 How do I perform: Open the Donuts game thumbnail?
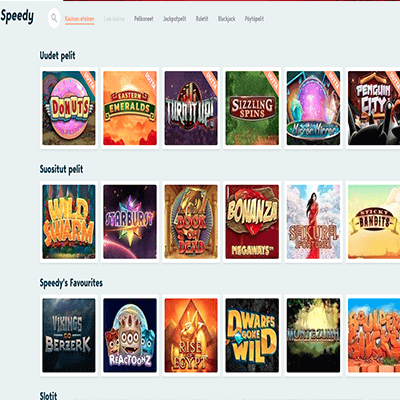pyautogui.click(x=69, y=108)
